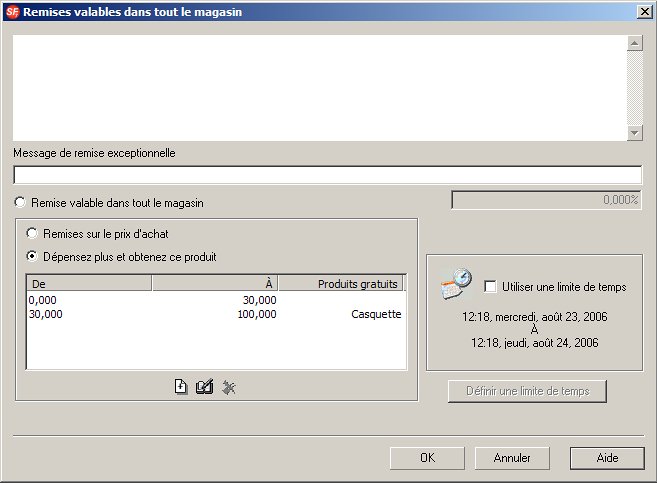Click 'Définir une limite de temps' button

coord(527,390)
